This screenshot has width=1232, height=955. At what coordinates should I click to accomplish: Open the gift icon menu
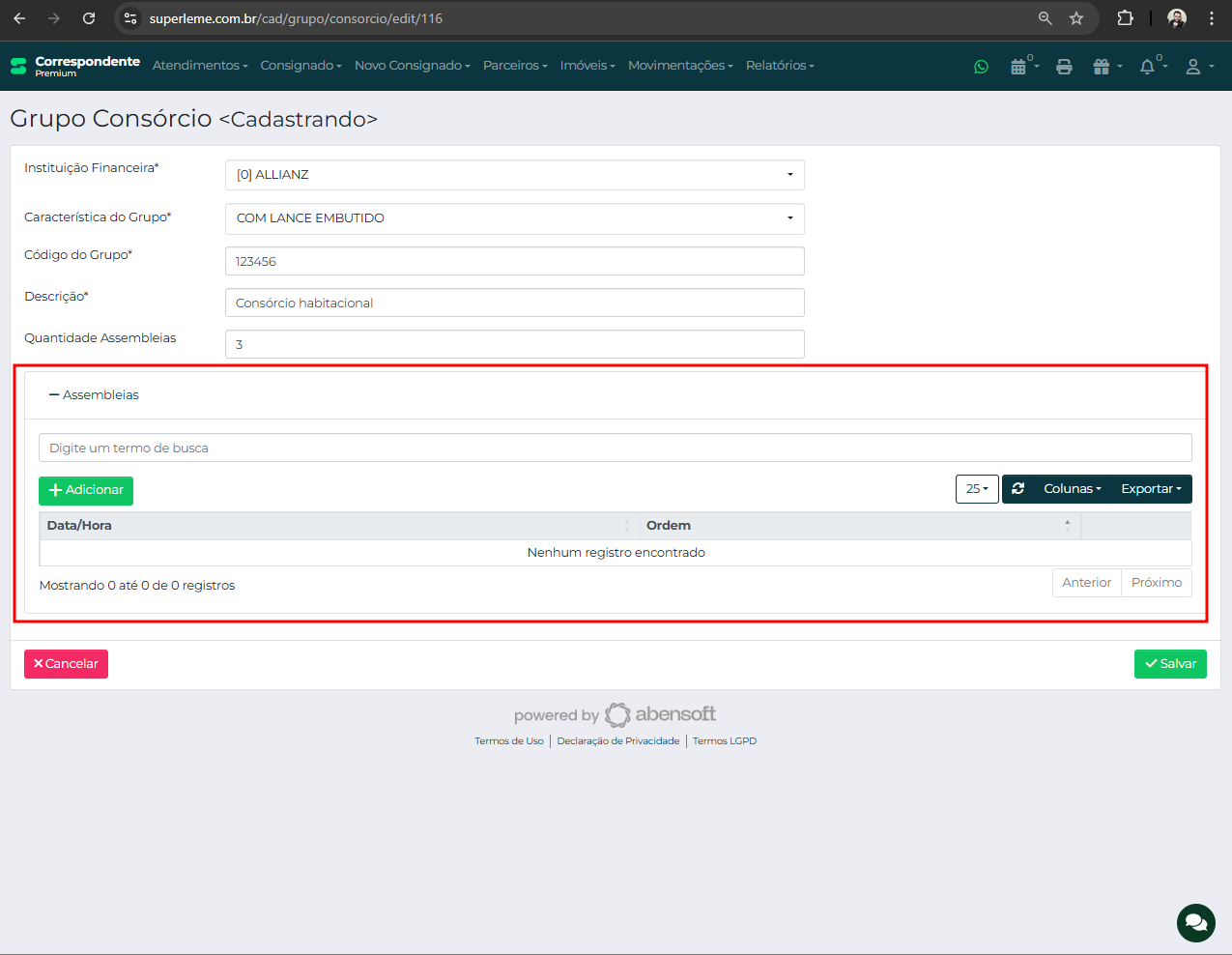[1104, 67]
